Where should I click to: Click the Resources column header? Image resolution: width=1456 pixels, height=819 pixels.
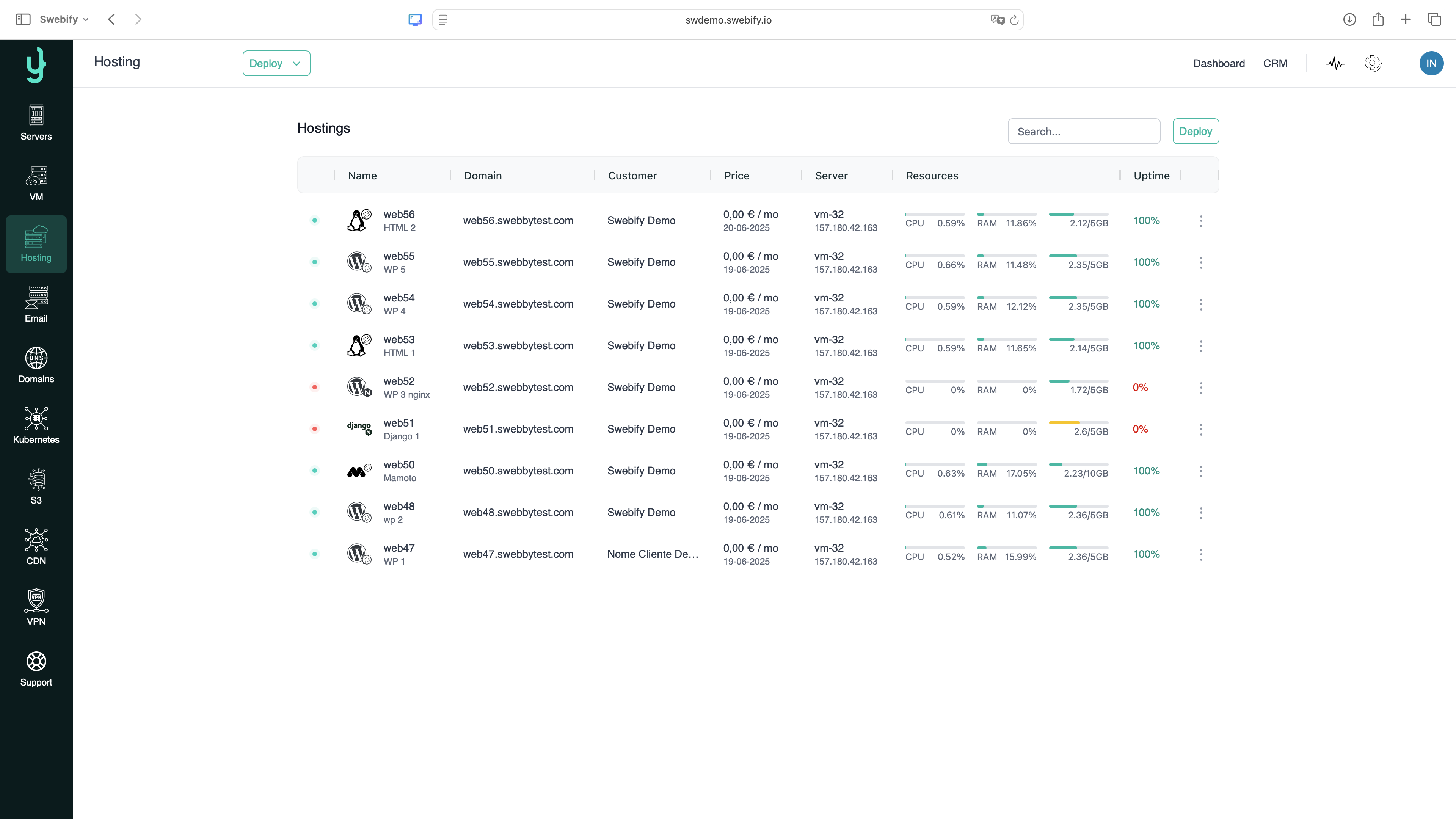click(932, 176)
